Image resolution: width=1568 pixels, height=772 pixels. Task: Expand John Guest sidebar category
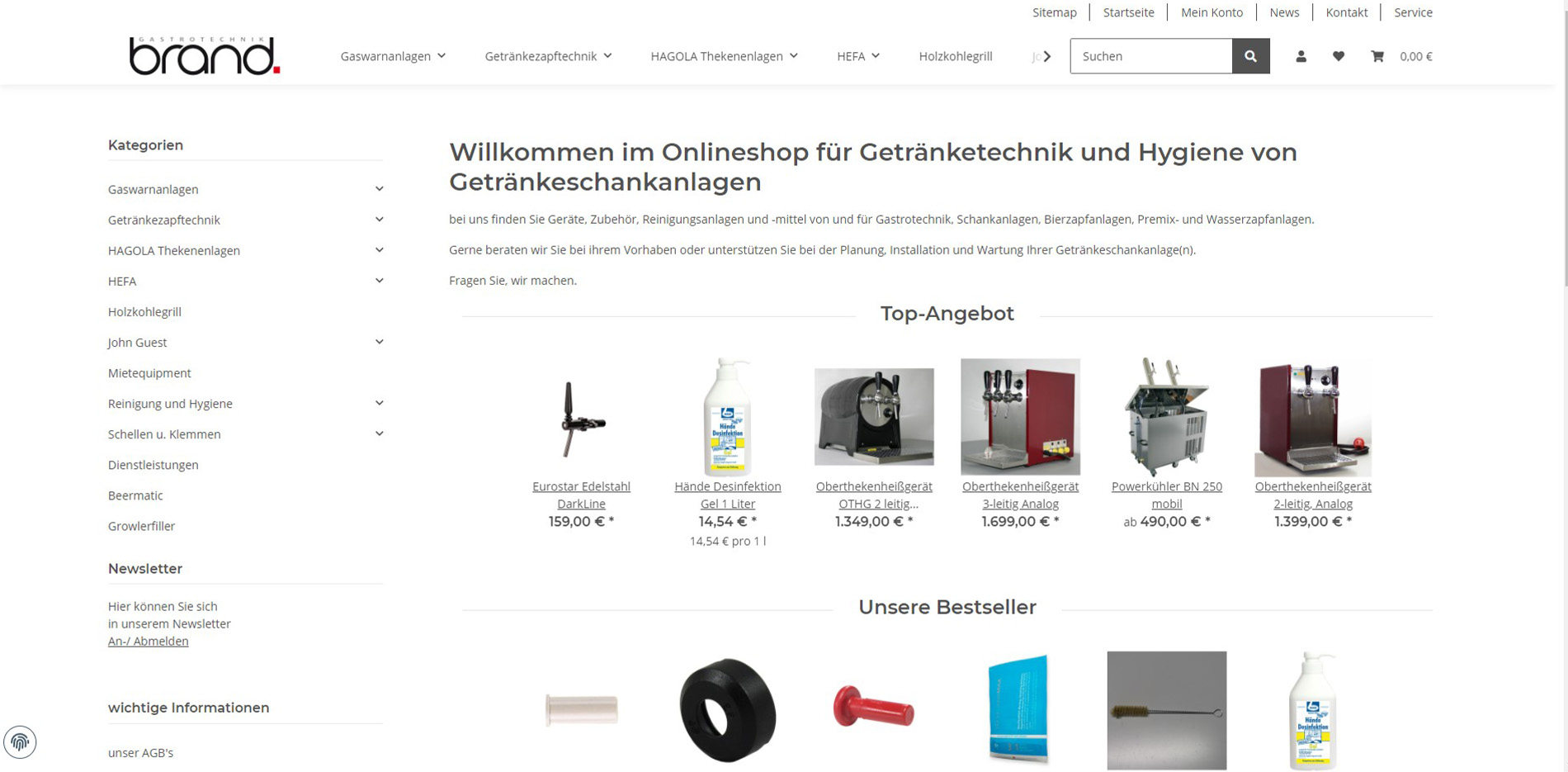pos(379,342)
